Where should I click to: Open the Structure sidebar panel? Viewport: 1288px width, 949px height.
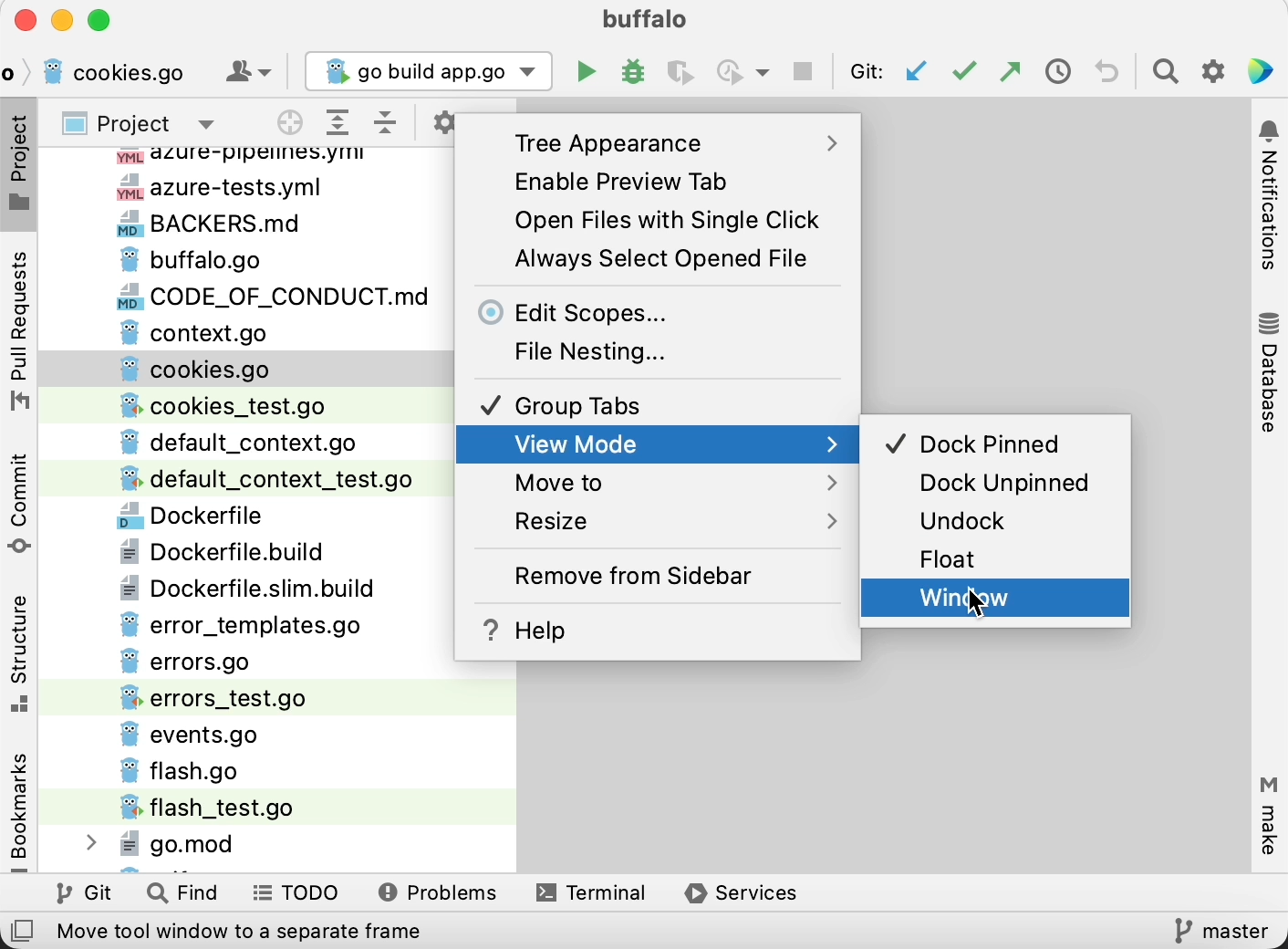pyautogui.click(x=19, y=653)
